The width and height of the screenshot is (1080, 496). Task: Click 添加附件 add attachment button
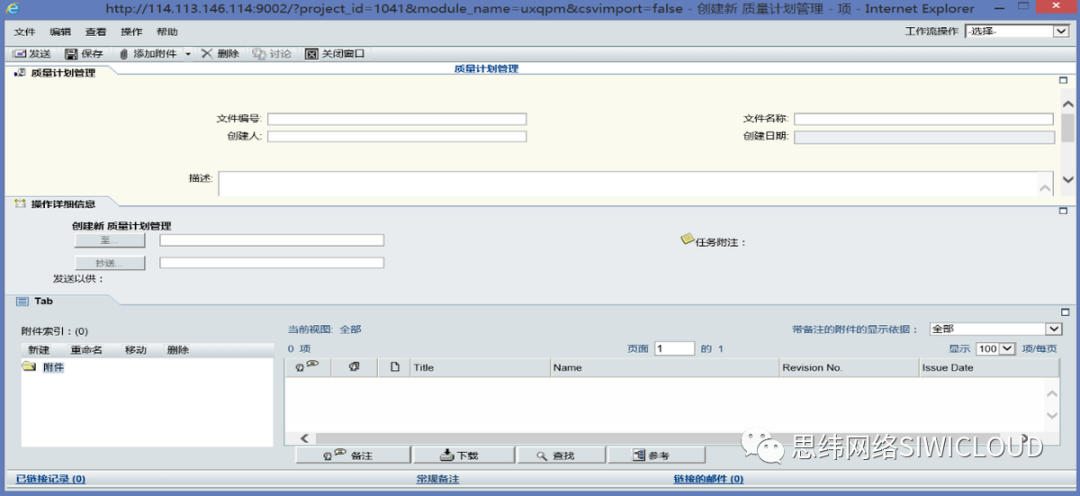click(x=147, y=54)
